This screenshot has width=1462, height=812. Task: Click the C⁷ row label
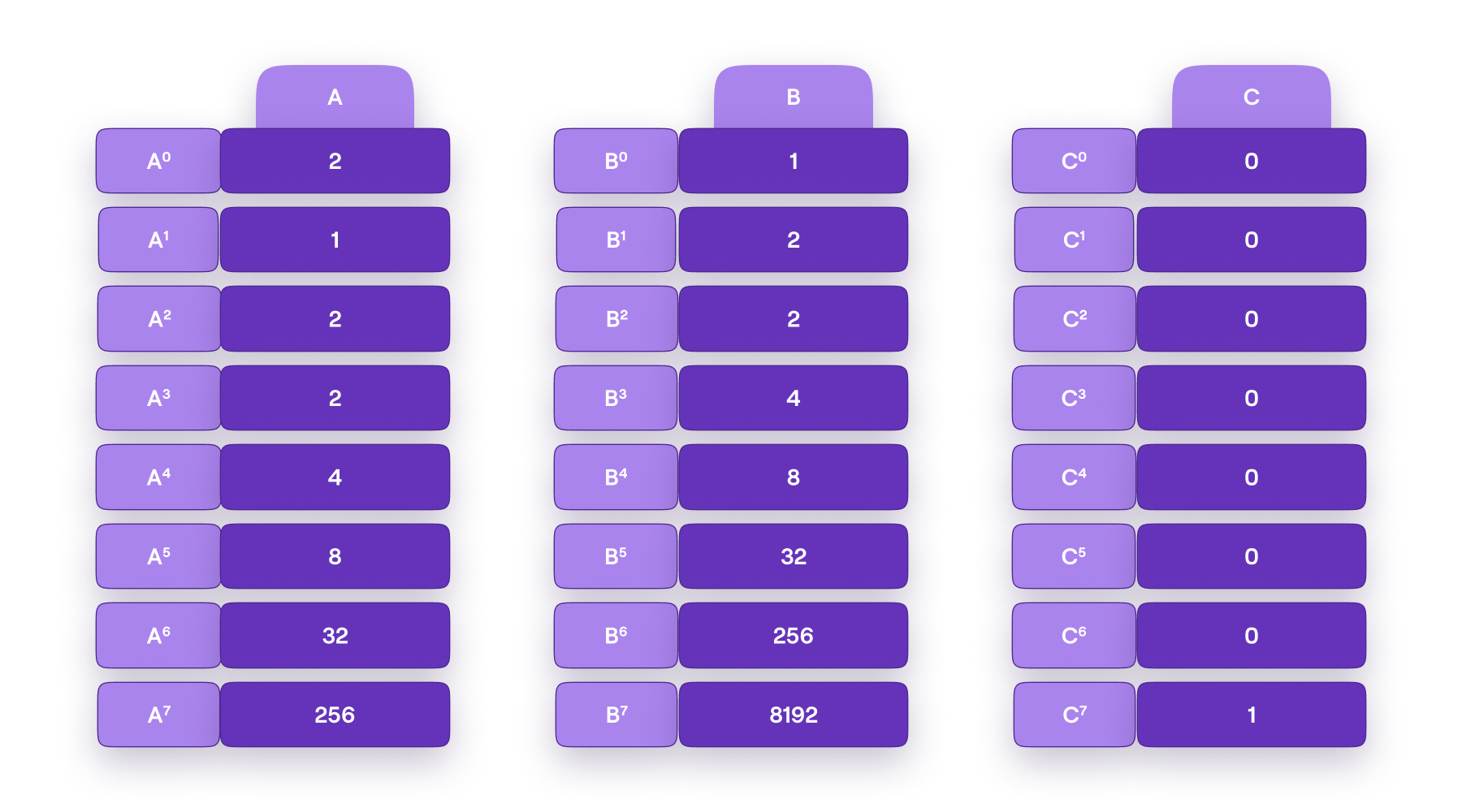(x=1074, y=715)
